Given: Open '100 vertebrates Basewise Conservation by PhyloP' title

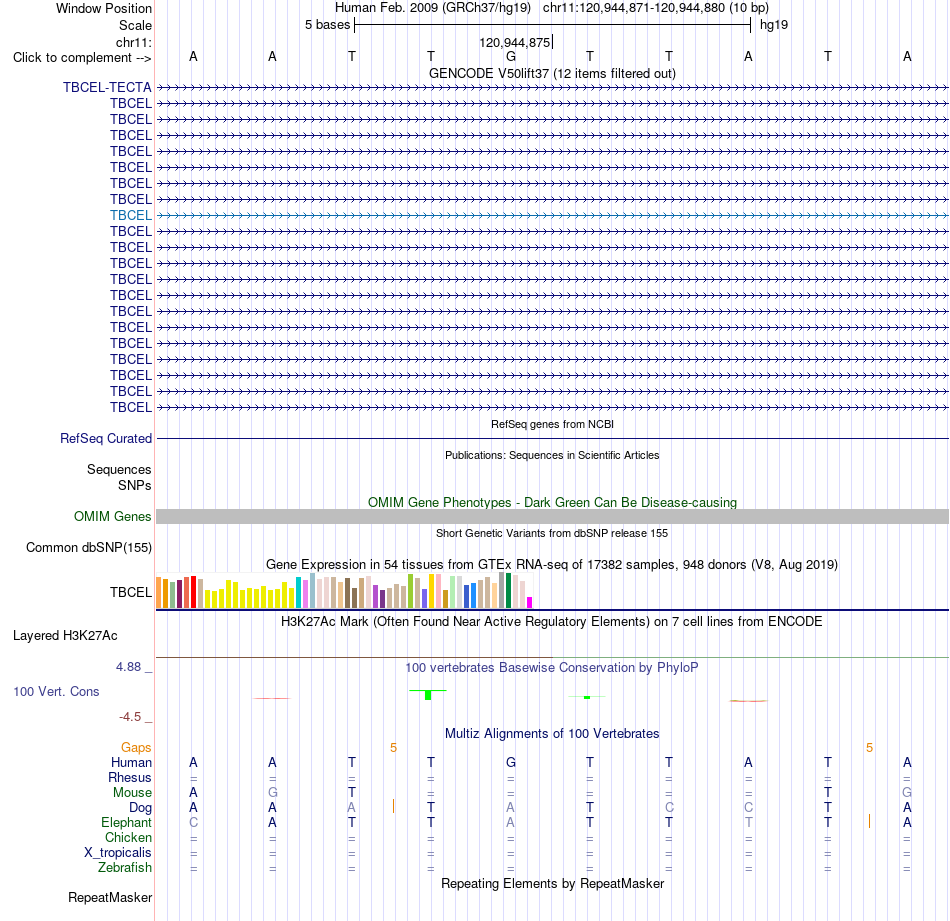Looking at the screenshot, I should click(552, 668).
